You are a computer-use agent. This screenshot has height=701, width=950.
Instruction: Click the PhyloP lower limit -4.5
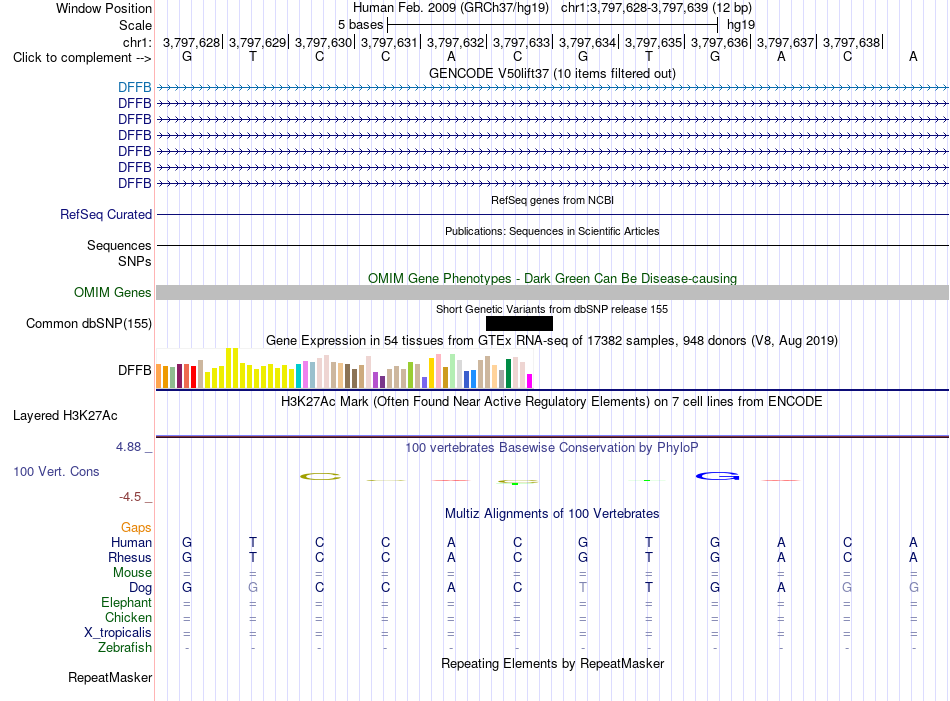point(130,497)
